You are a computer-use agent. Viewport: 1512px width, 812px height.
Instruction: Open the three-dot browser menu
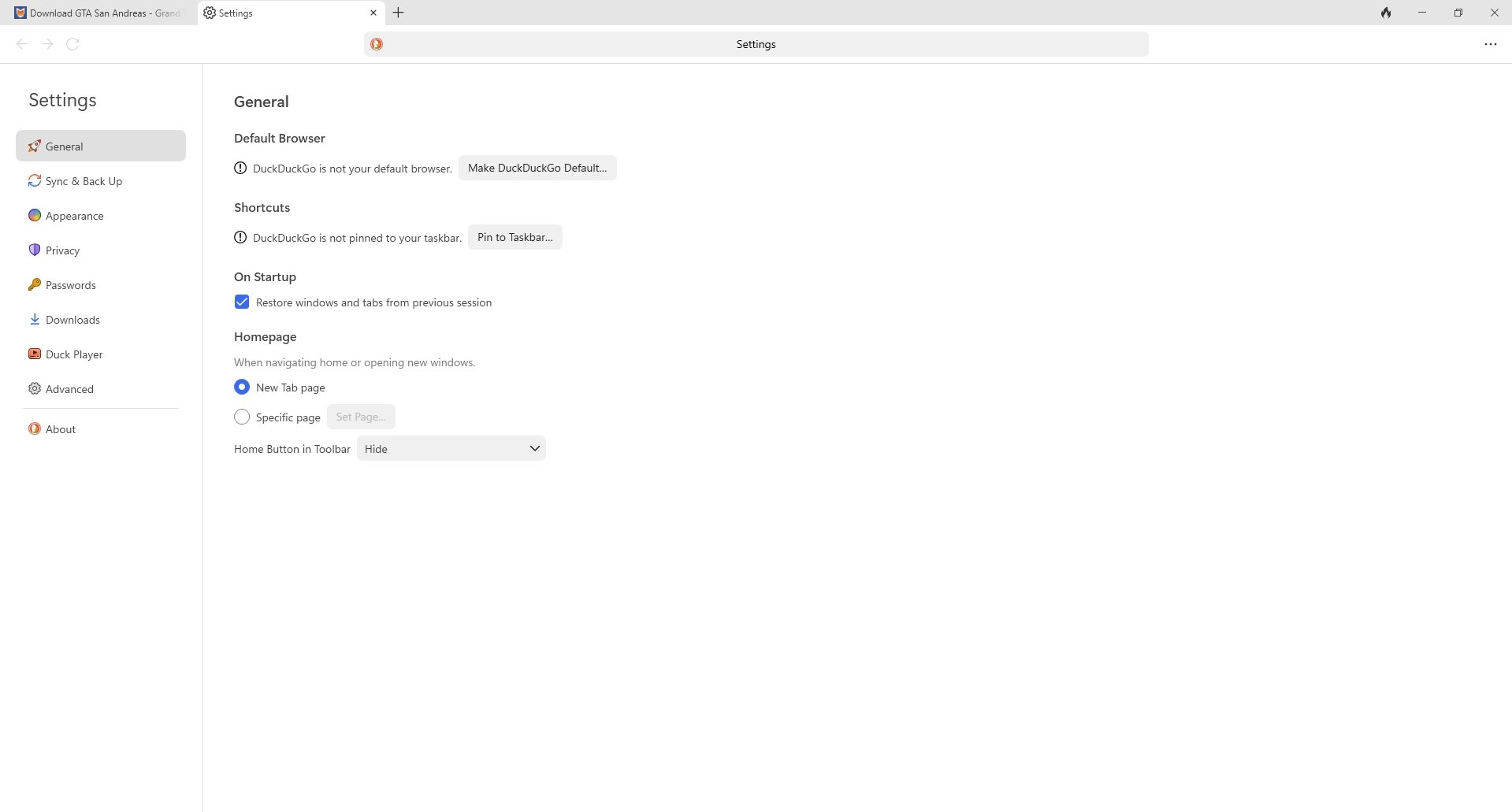tap(1491, 44)
